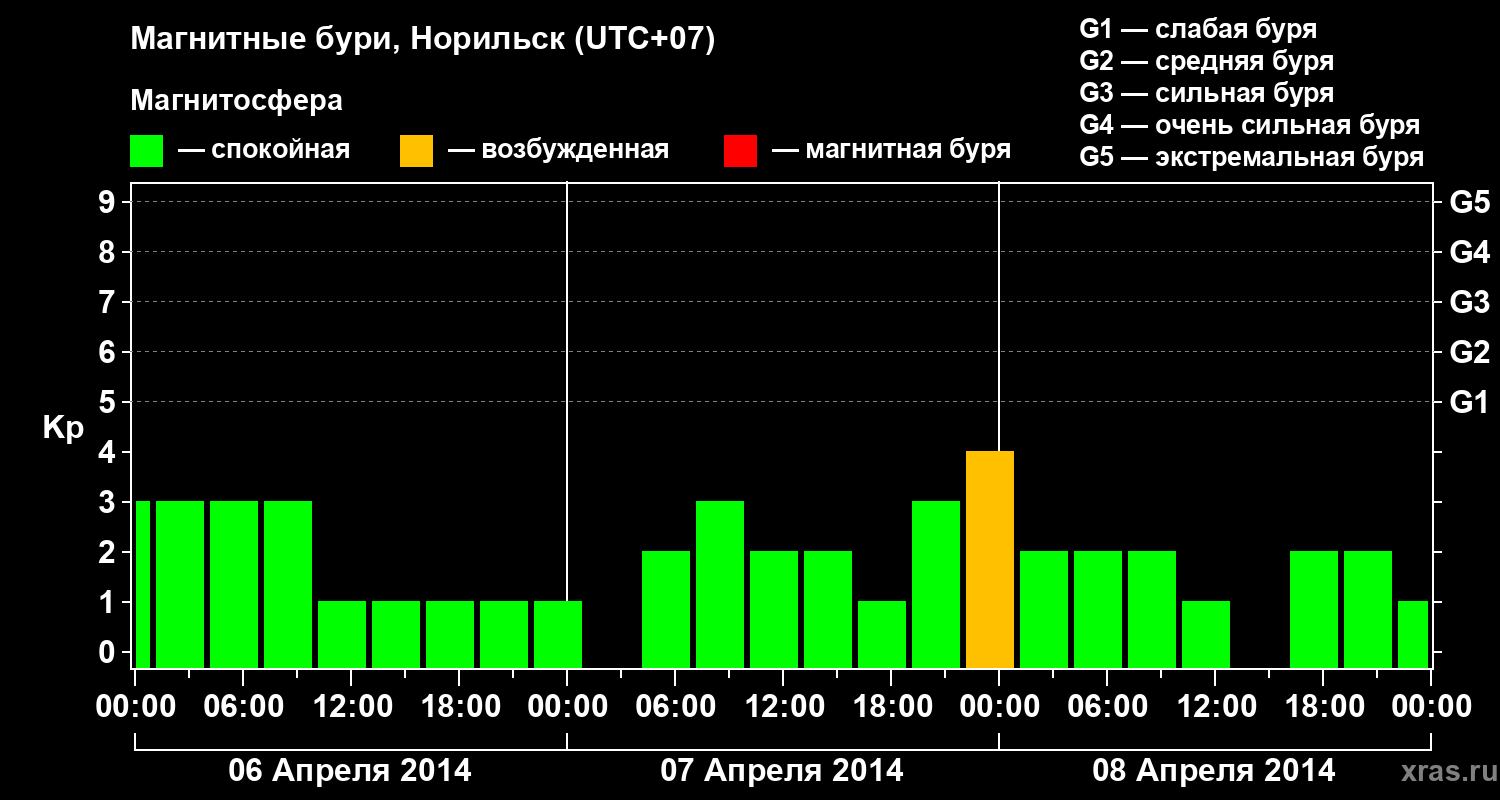The image size is (1500, 800).
Task: Click the G3 label on right axis
Action: pyautogui.click(x=1469, y=303)
